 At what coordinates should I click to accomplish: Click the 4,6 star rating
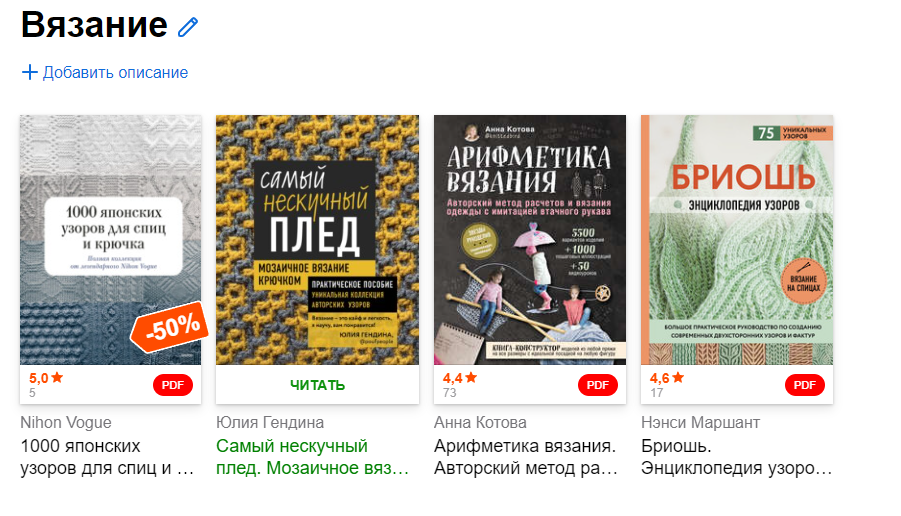coord(667,378)
